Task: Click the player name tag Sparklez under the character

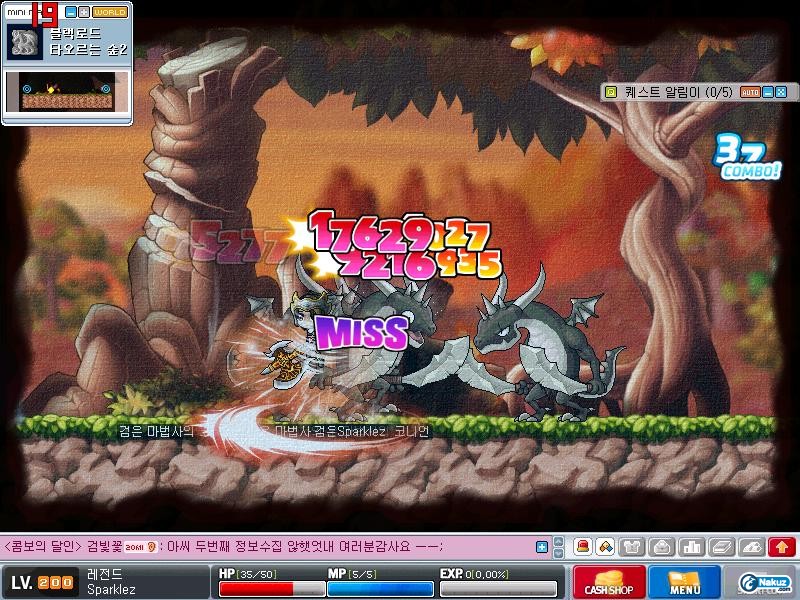Action: coord(361,431)
